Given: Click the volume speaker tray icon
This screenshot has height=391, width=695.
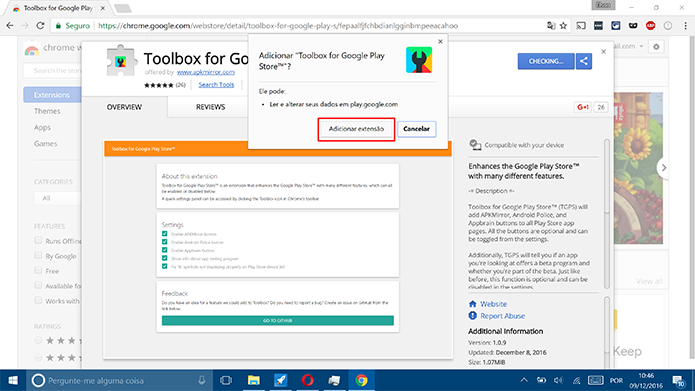Looking at the screenshot, I should [x=558, y=380].
